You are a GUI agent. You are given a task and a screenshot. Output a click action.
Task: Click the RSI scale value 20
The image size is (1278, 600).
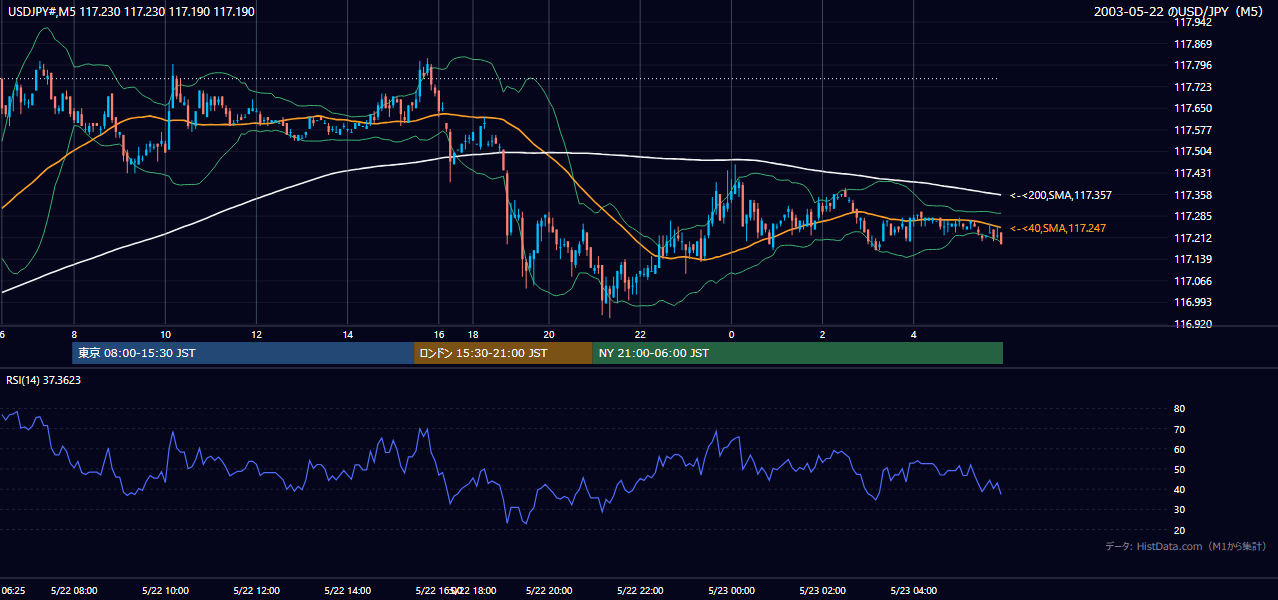[x=1179, y=530]
